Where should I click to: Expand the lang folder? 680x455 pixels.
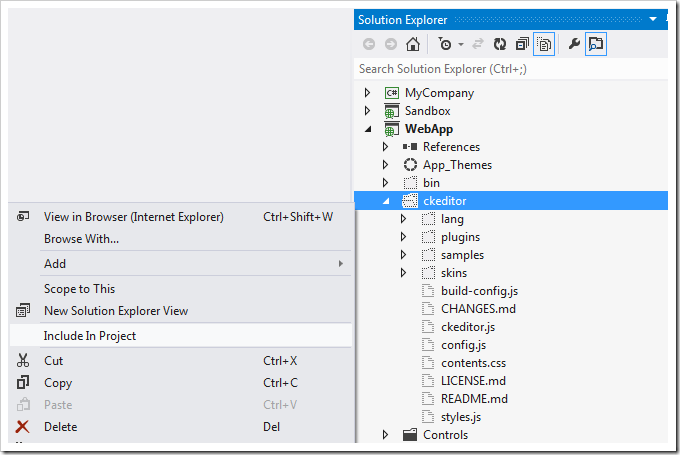403,219
